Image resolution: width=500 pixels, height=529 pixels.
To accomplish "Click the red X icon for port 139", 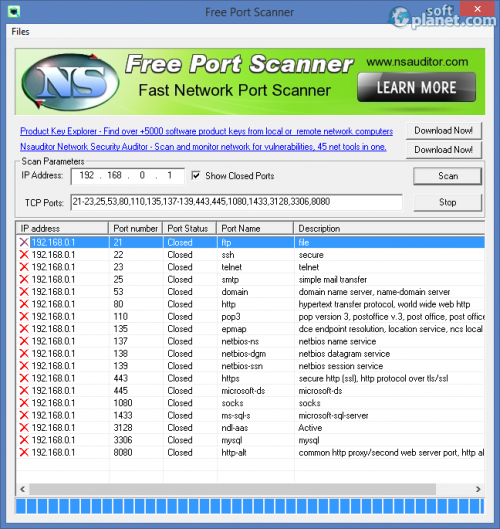I will click(24, 366).
